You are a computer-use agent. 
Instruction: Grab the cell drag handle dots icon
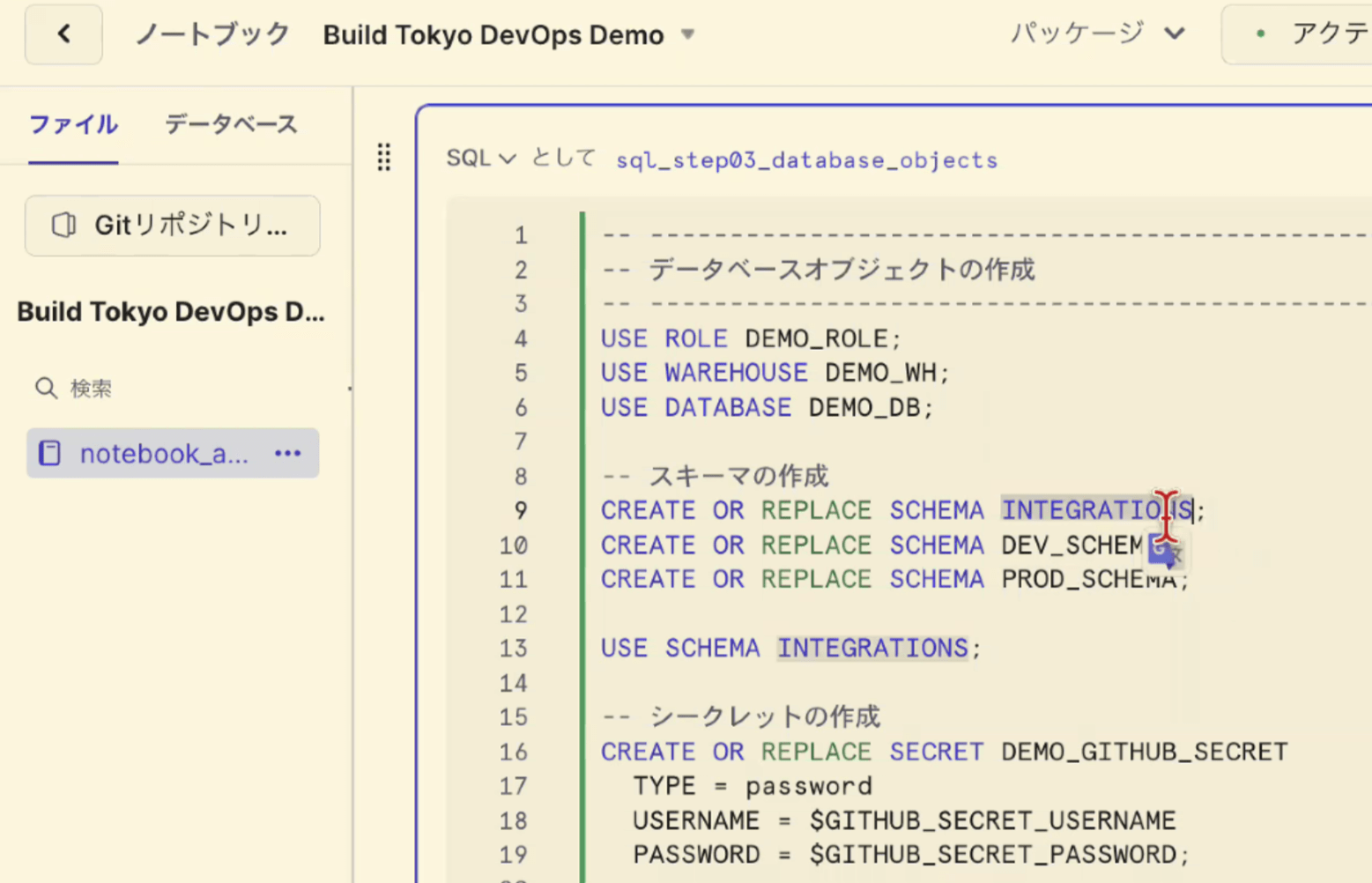384,157
